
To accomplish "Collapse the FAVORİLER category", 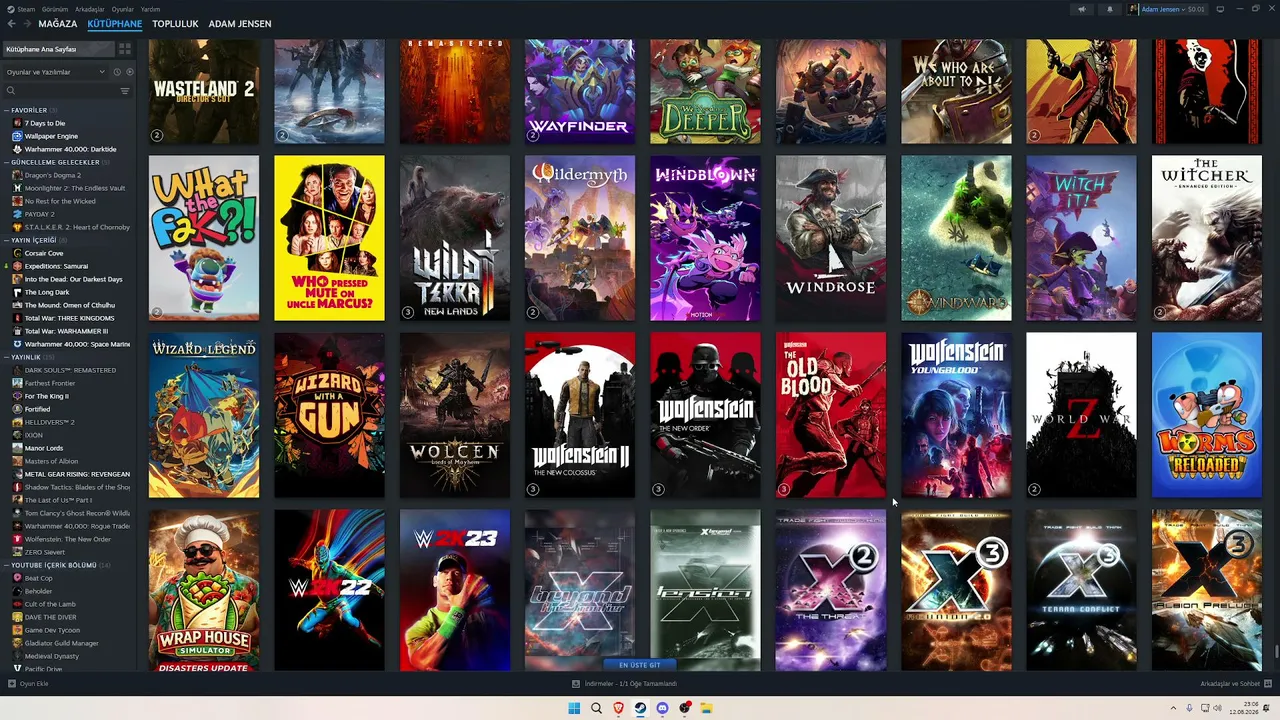I will pos(7,110).
